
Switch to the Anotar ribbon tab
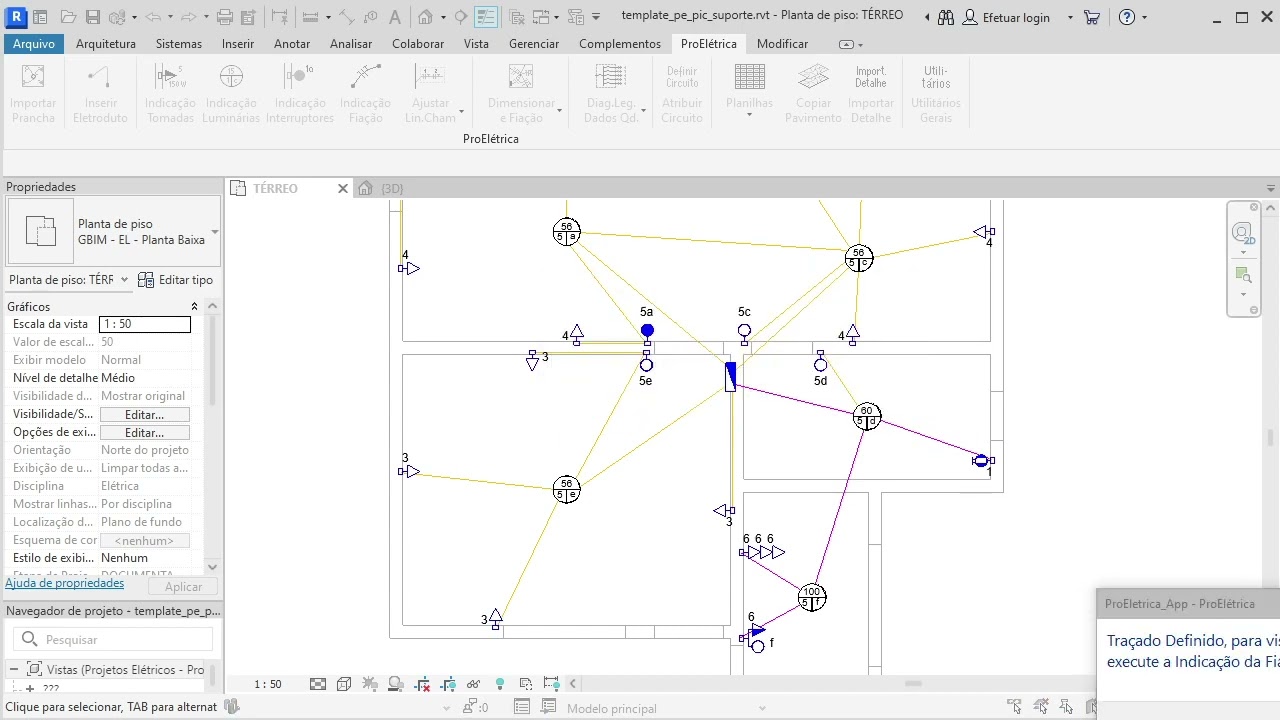tap(292, 44)
